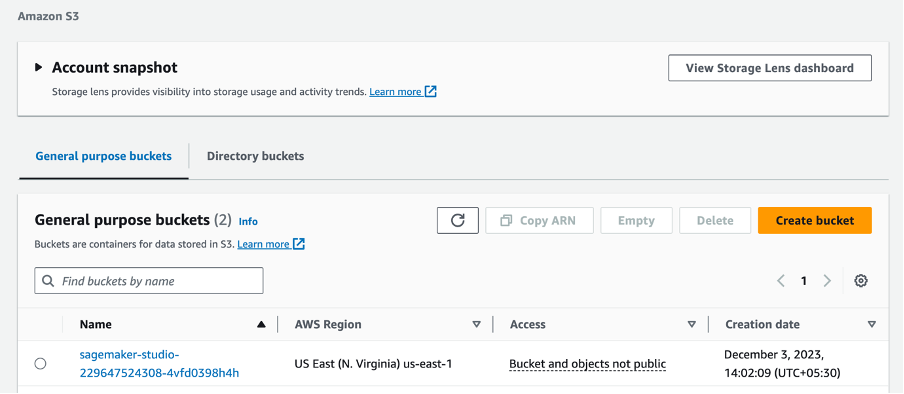The image size is (904, 394).
Task: Click the Access column header
Action: click(528, 324)
